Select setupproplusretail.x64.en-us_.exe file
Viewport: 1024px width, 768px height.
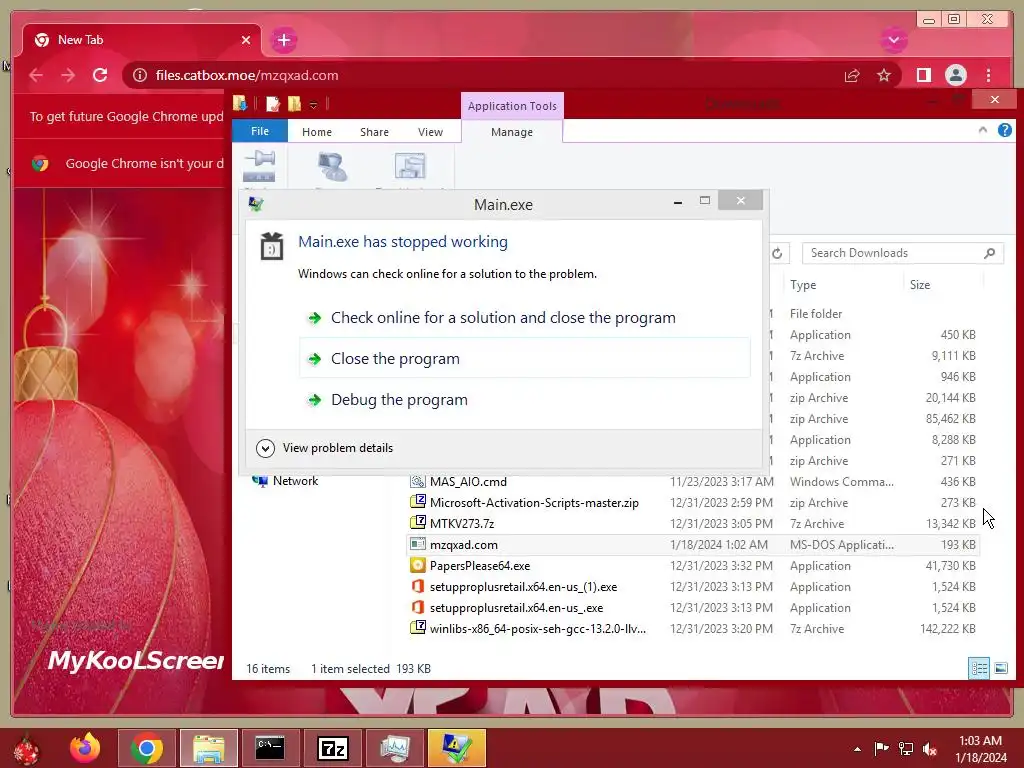[x=516, y=607]
